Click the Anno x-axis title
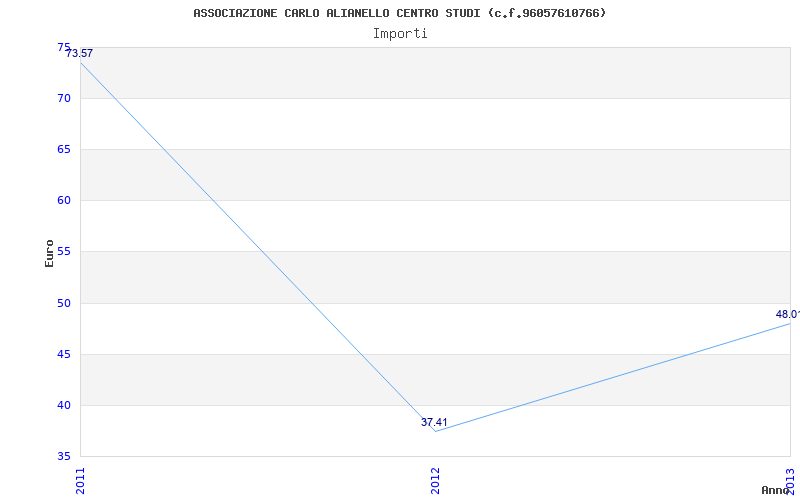800x500 pixels. click(775, 490)
